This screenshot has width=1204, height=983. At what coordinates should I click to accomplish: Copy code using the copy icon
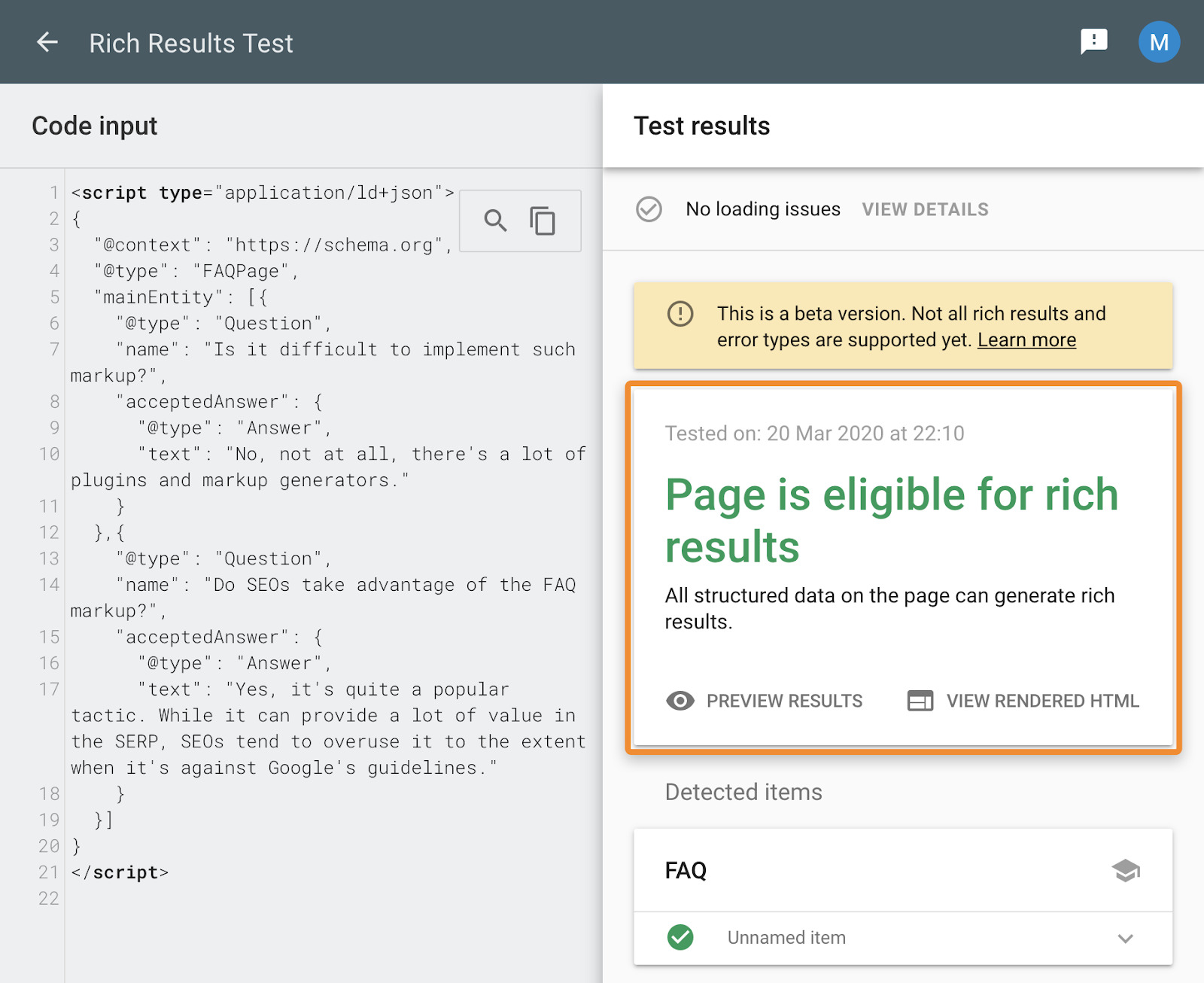coord(543,221)
